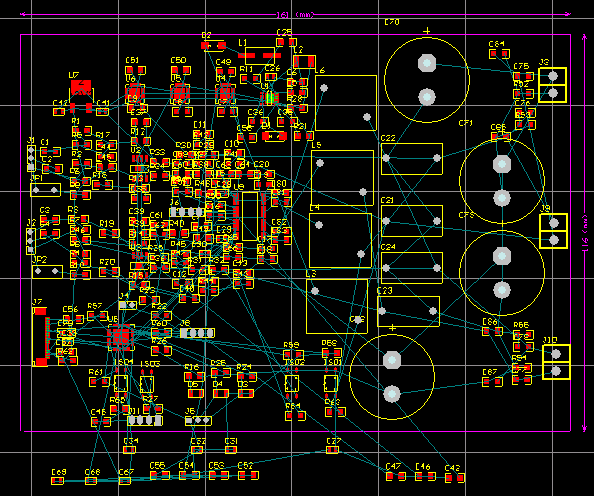
Task: Select inductor L5 outline
Action: point(342,178)
